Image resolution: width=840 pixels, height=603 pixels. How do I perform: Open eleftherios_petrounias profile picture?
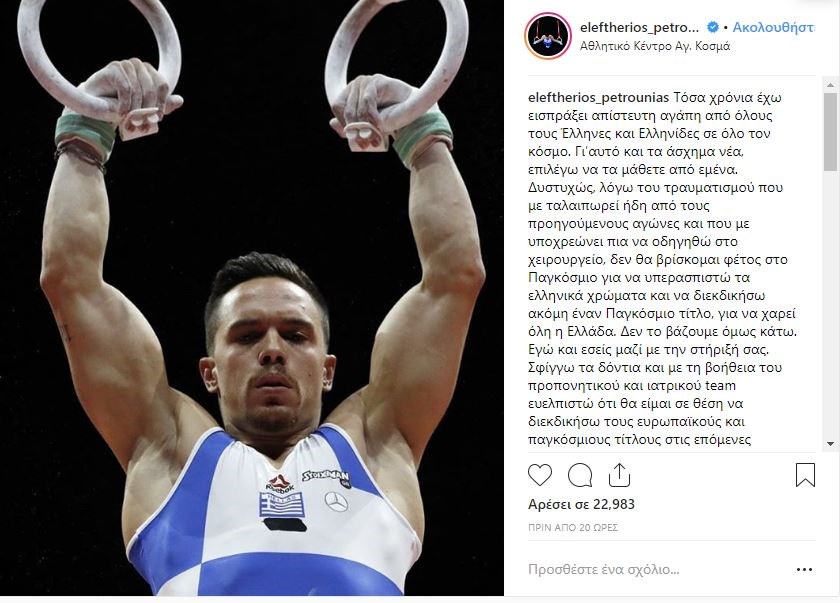tap(548, 36)
